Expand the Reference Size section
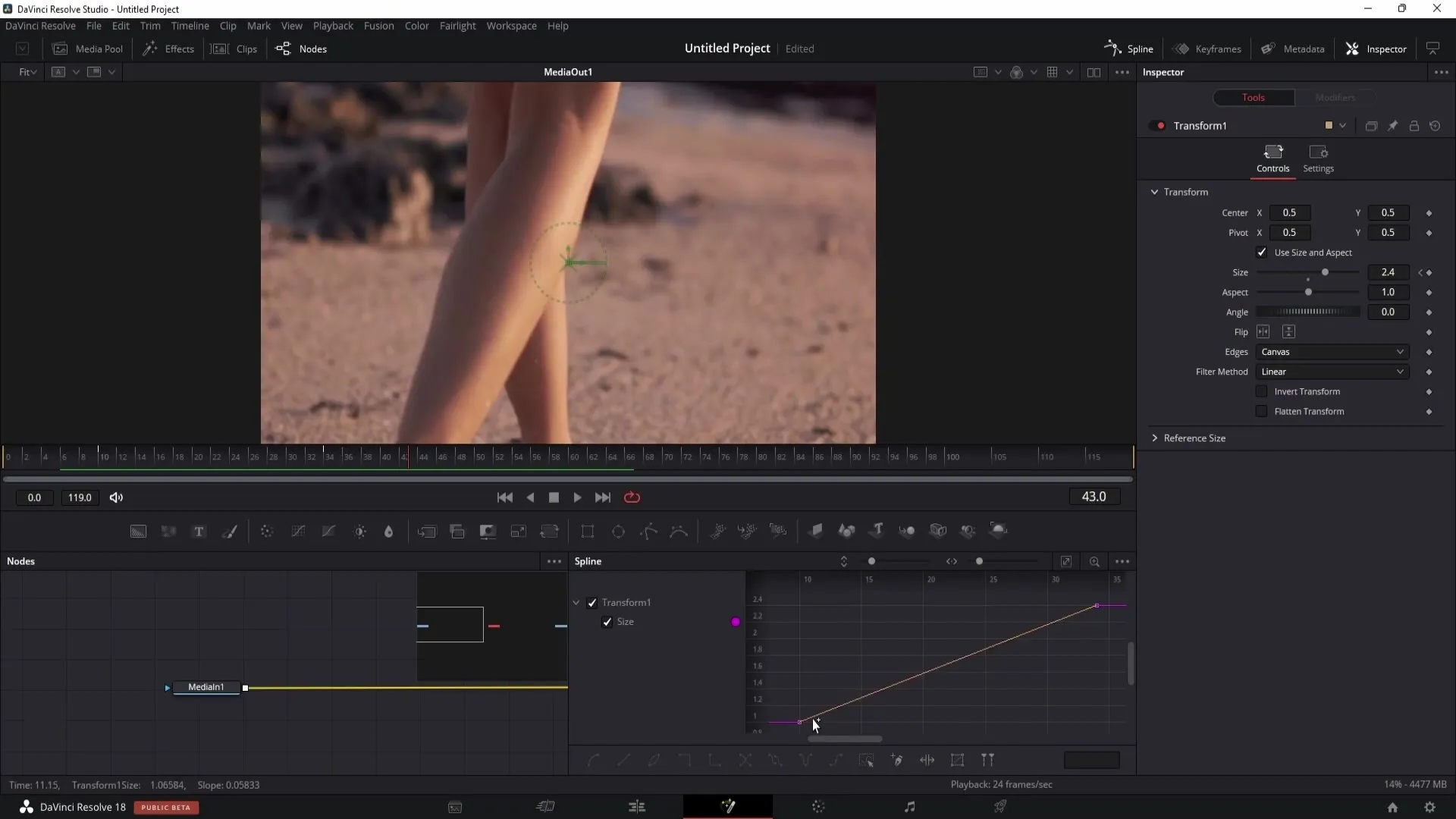The width and height of the screenshot is (1456, 819). click(x=1154, y=438)
